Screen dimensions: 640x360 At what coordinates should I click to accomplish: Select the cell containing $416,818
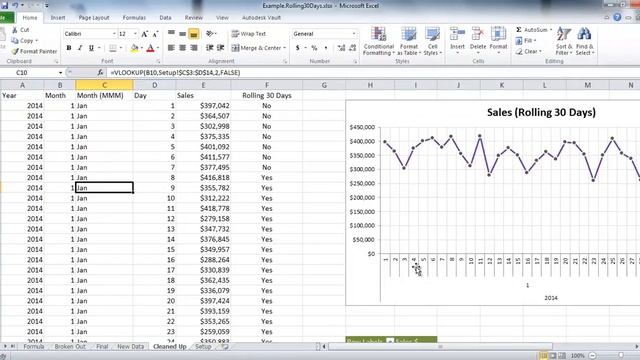(203, 178)
